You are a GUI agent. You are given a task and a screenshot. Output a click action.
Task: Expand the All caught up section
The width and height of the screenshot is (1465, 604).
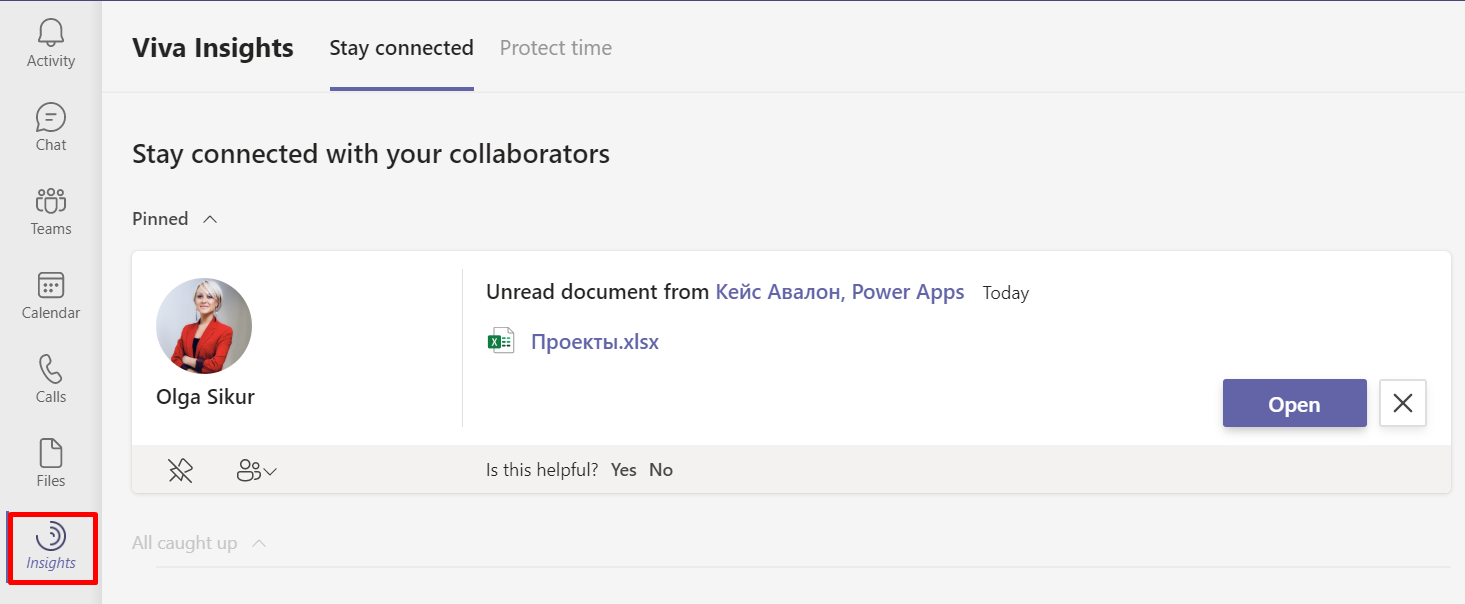click(x=259, y=543)
